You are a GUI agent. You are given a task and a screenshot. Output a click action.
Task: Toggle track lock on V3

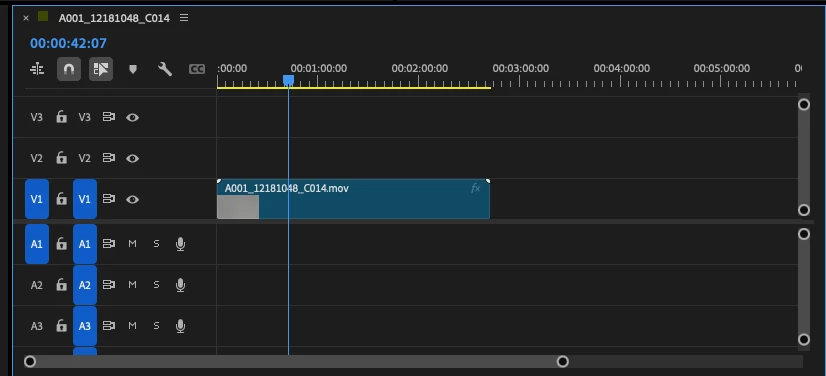pos(62,117)
